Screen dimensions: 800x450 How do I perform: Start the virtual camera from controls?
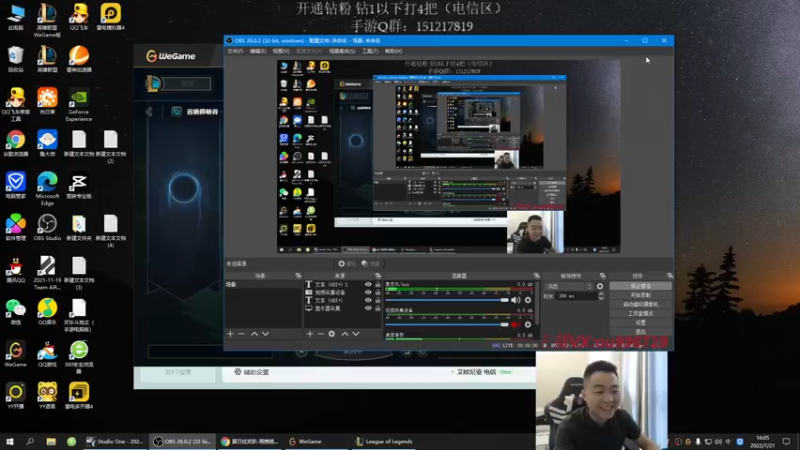(640, 305)
